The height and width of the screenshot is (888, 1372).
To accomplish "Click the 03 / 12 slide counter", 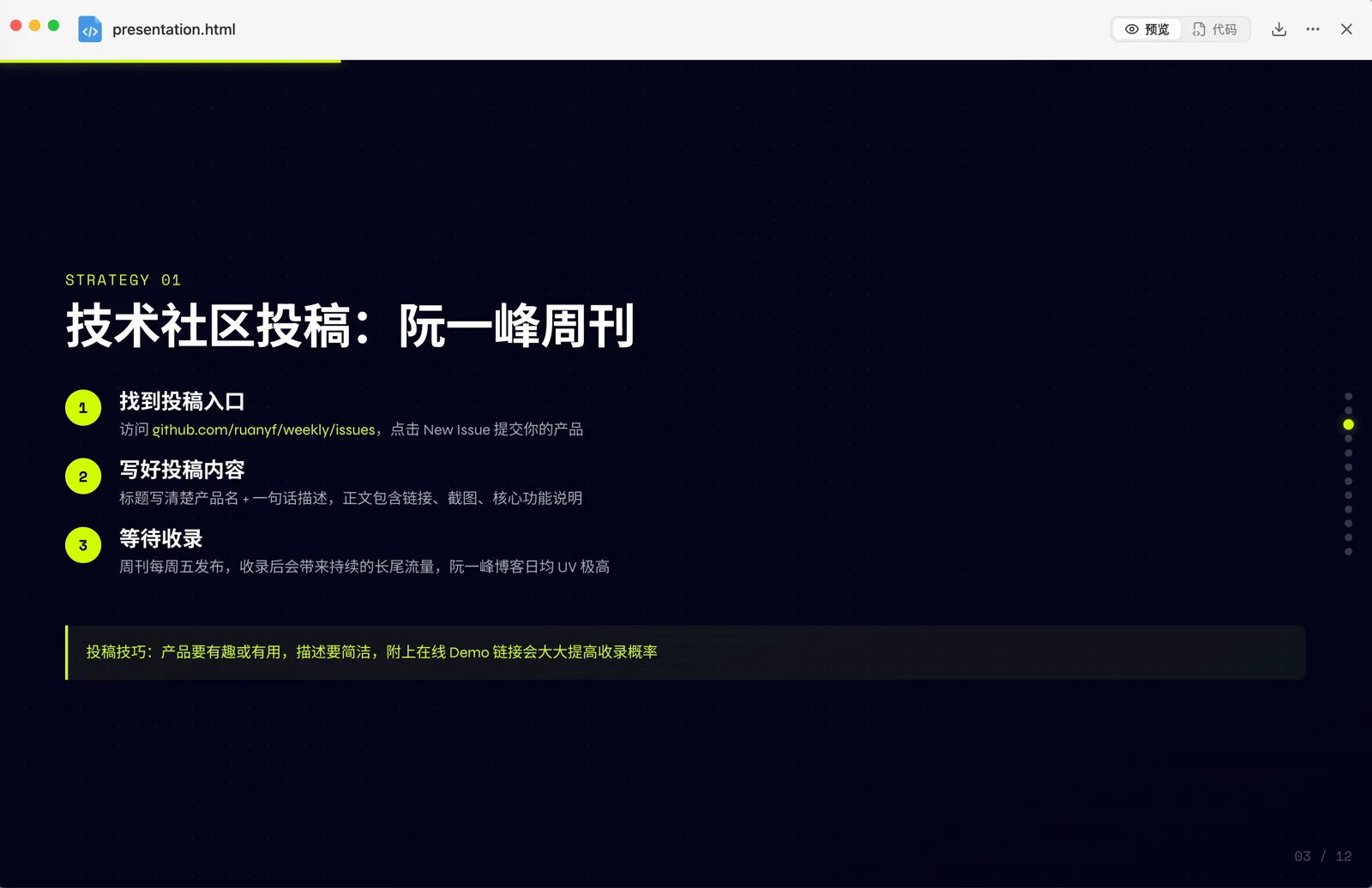I will pyautogui.click(x=1323, y=856).
